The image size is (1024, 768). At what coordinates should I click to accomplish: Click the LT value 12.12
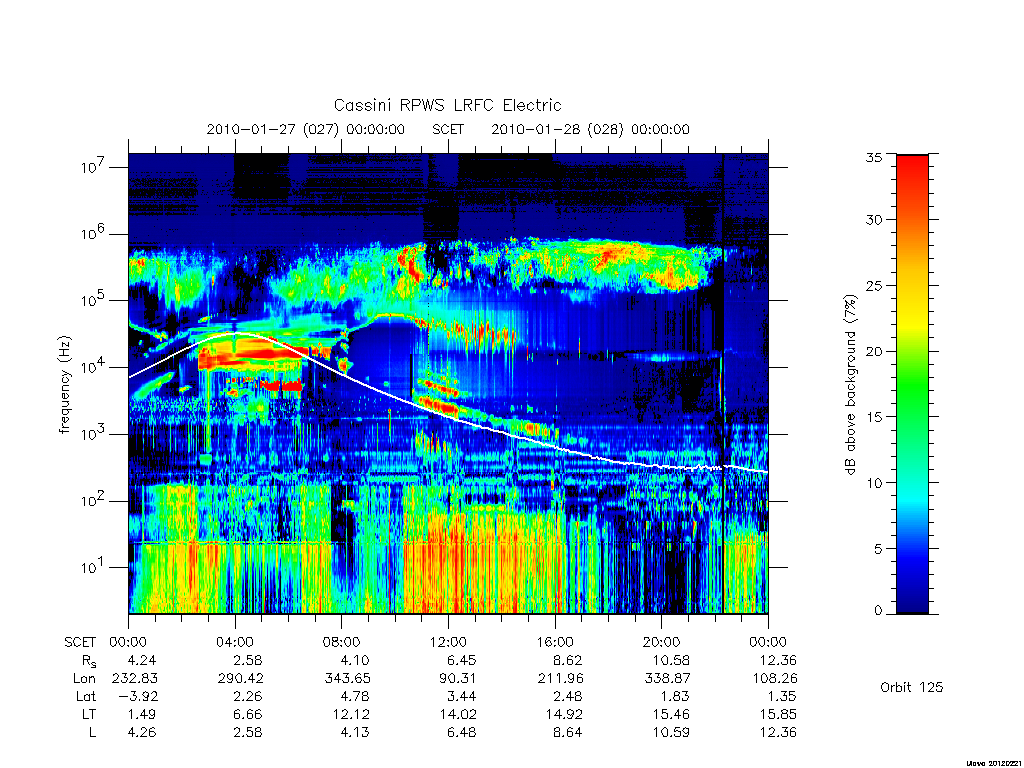[x=351, y=714]
